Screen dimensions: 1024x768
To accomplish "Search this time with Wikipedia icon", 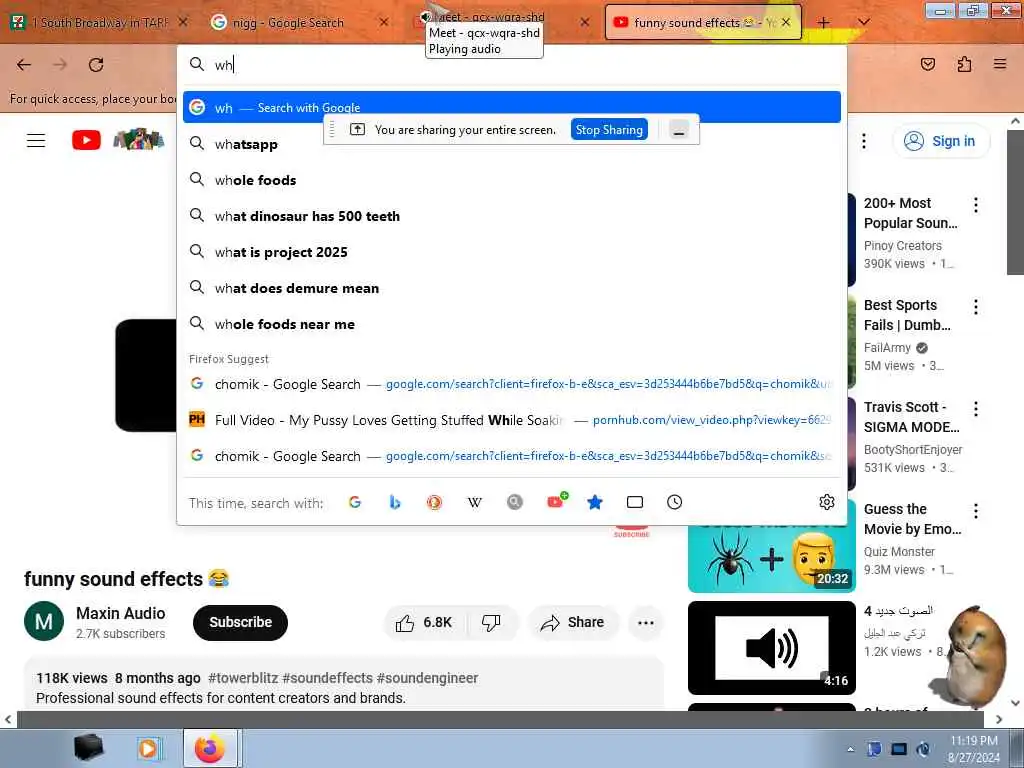I will (475, 502).
